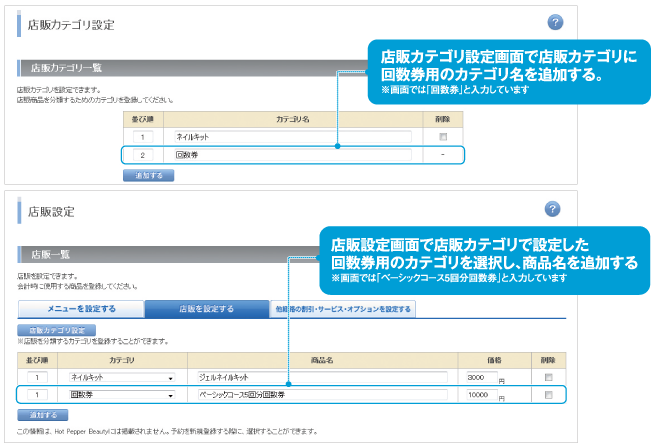670x444 pixels.
Task: Click ベーシックコース5回分回数券 product name field
Action: coord(321,396)
